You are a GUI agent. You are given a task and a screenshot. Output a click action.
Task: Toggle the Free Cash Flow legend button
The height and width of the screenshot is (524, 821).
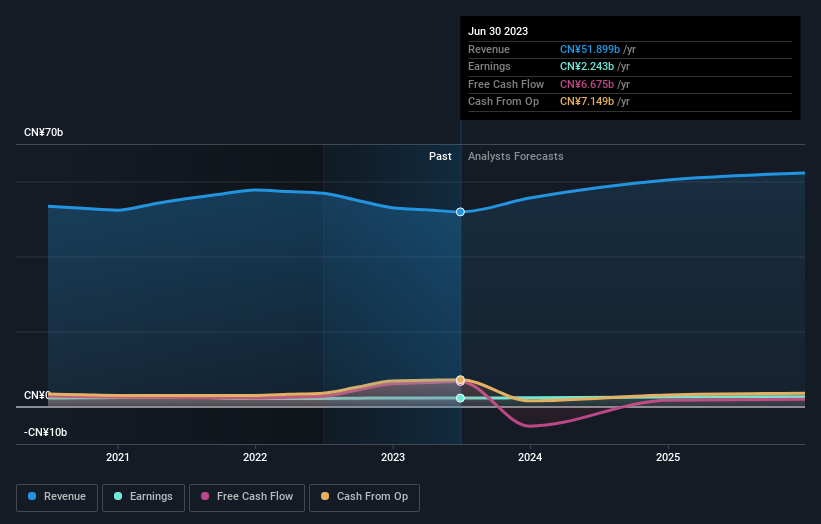click(x=247, y=497)
